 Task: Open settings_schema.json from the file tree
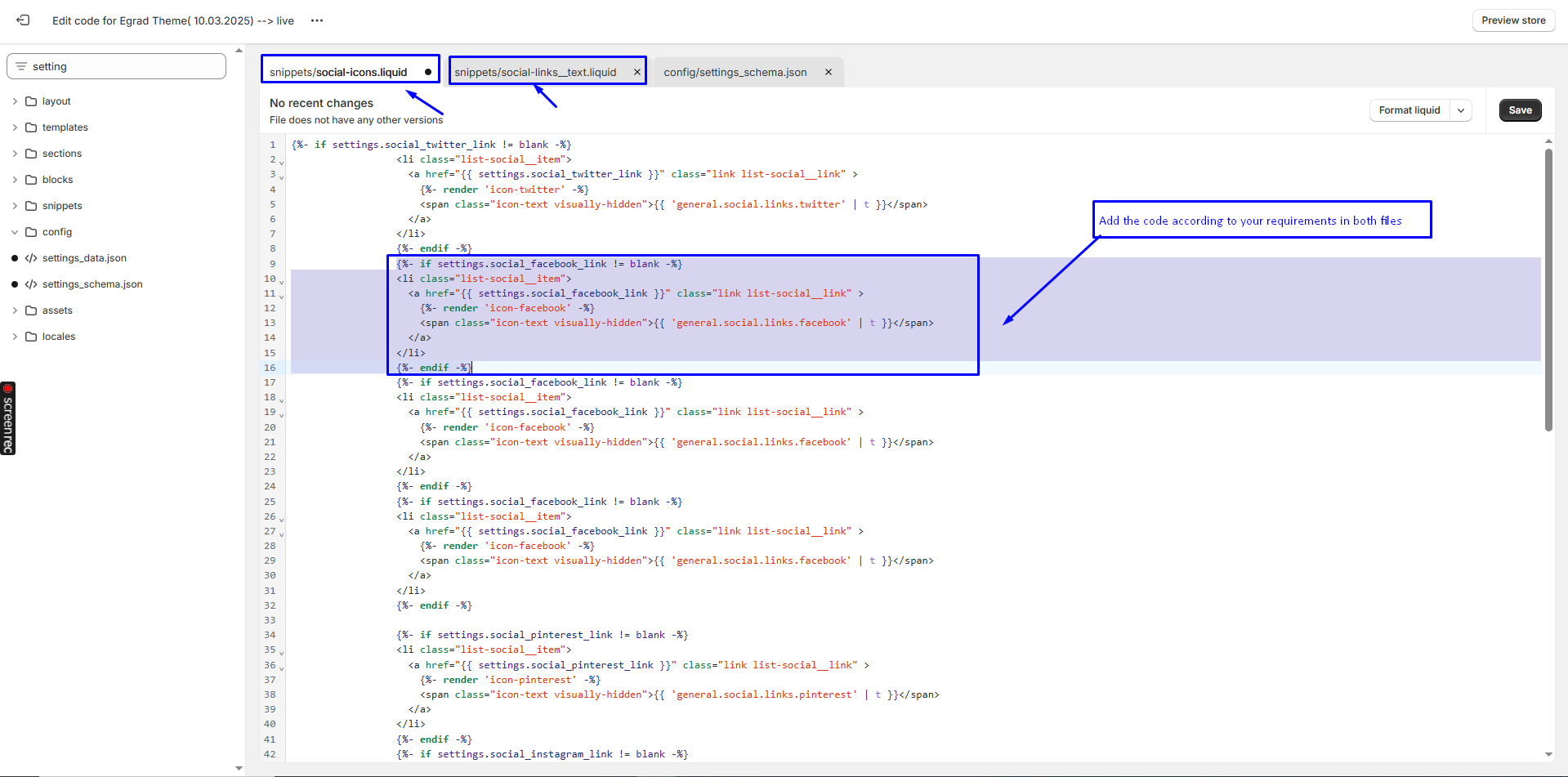point(92,284)
